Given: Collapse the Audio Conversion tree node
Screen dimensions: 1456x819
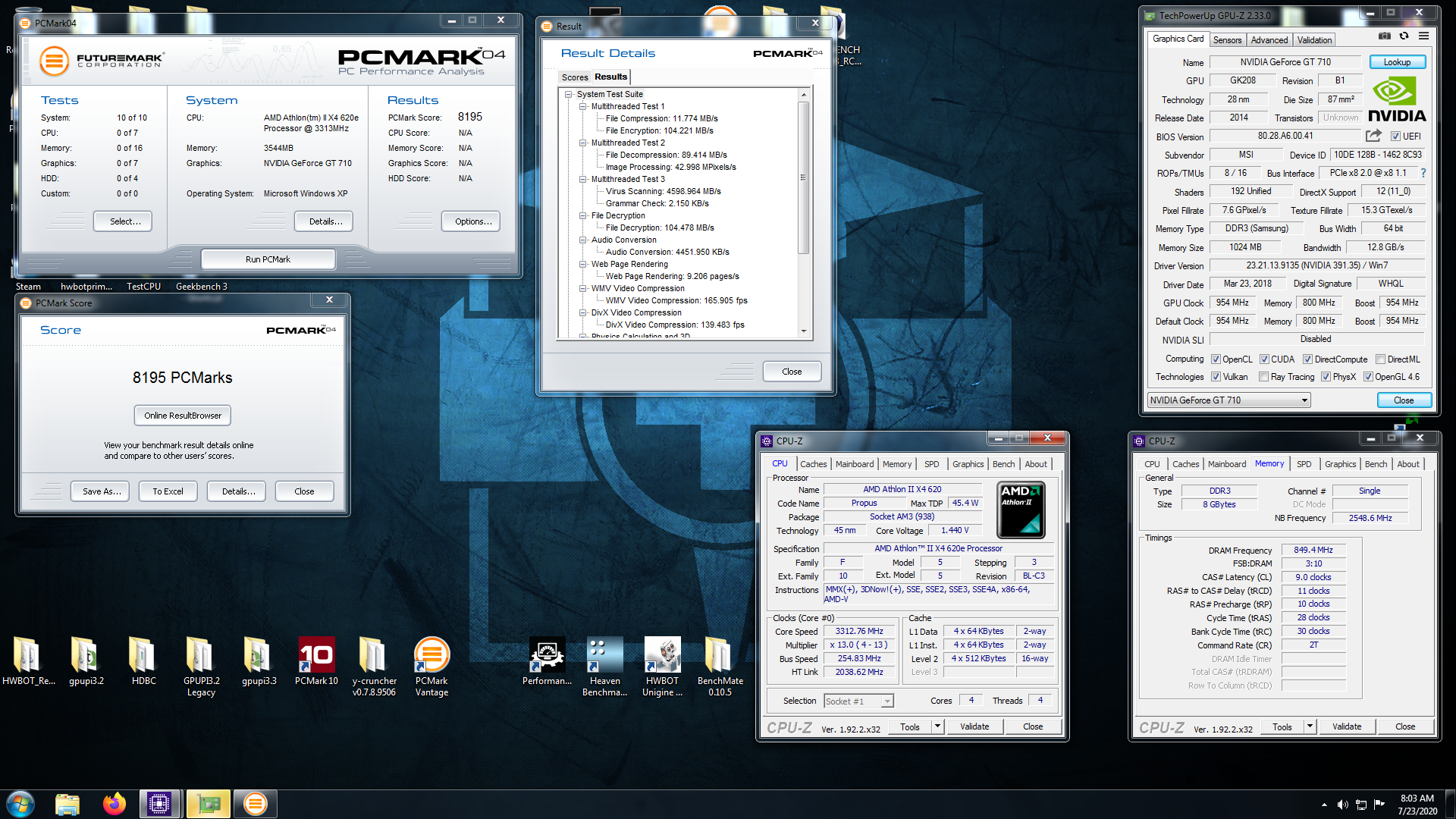Looking at the screenshot, I should coord(582,240).
